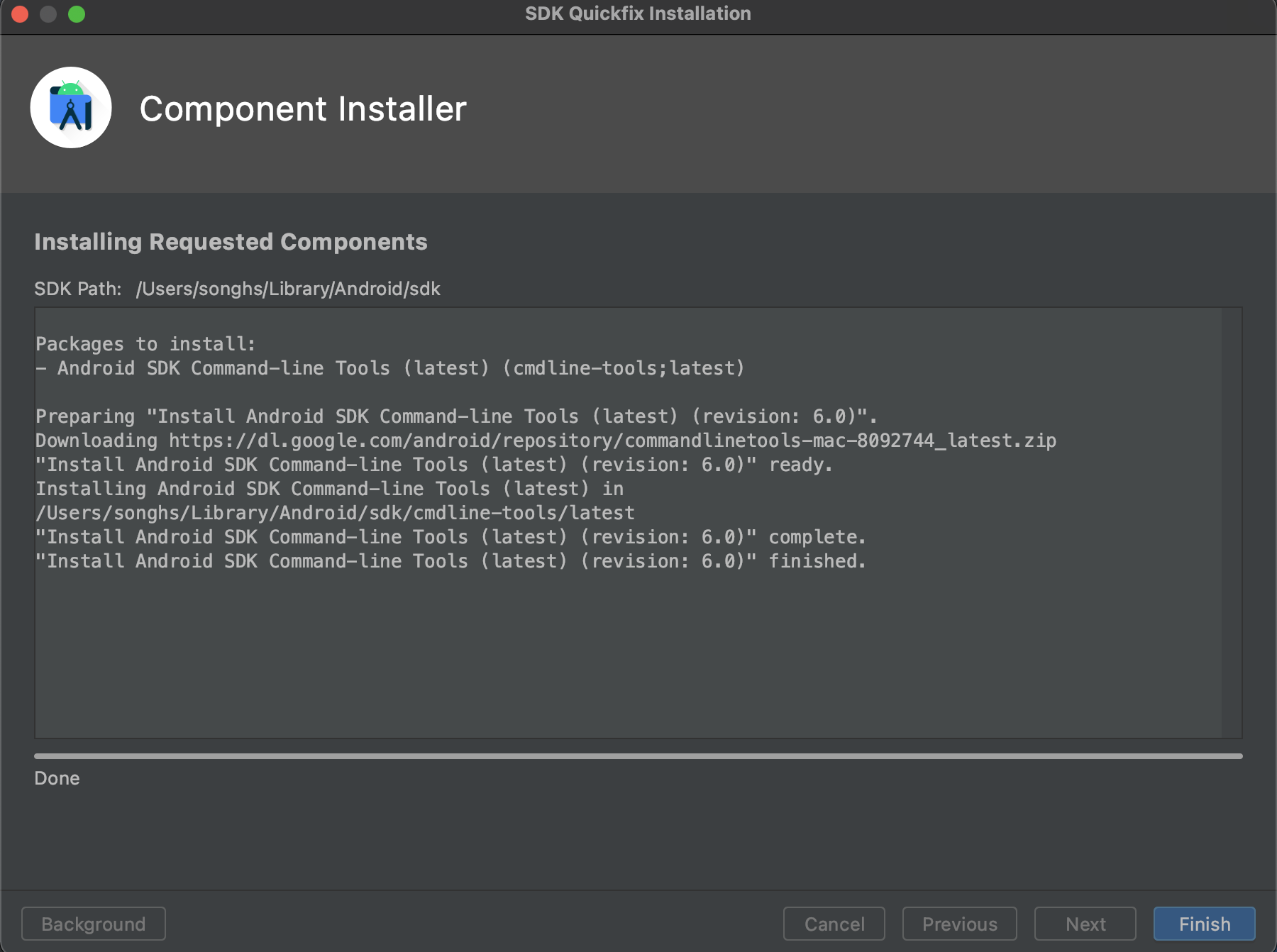Click the commandlinetools download URL line
Viewport: 1277px width, 952px height.
point(546,441)
